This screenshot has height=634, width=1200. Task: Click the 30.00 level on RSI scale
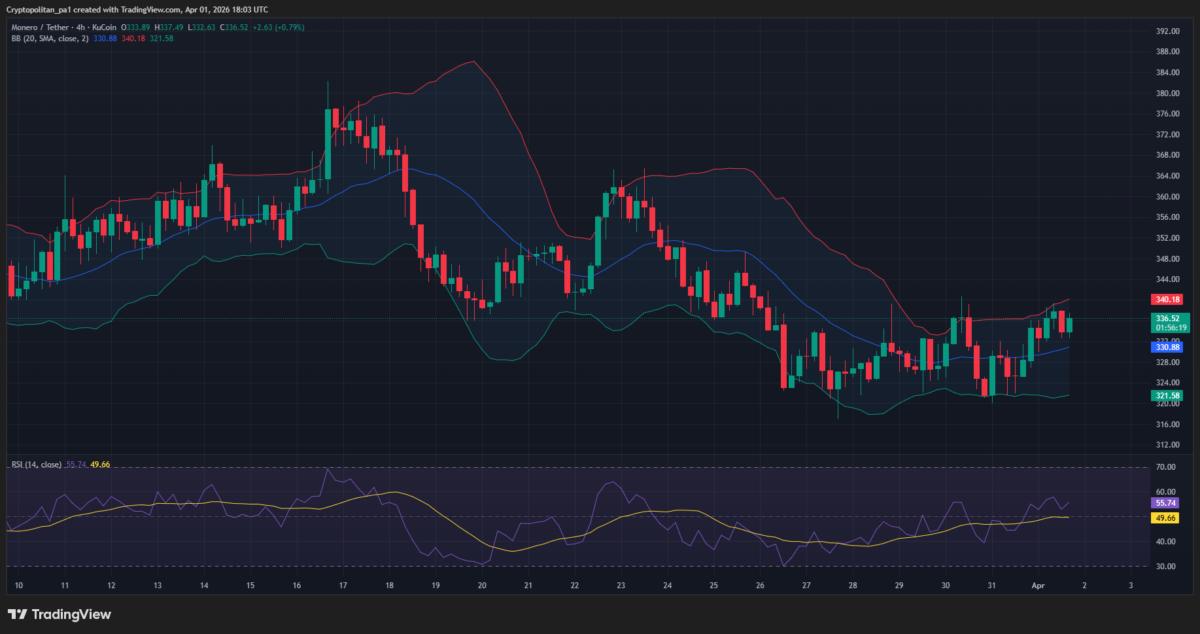1164,566
